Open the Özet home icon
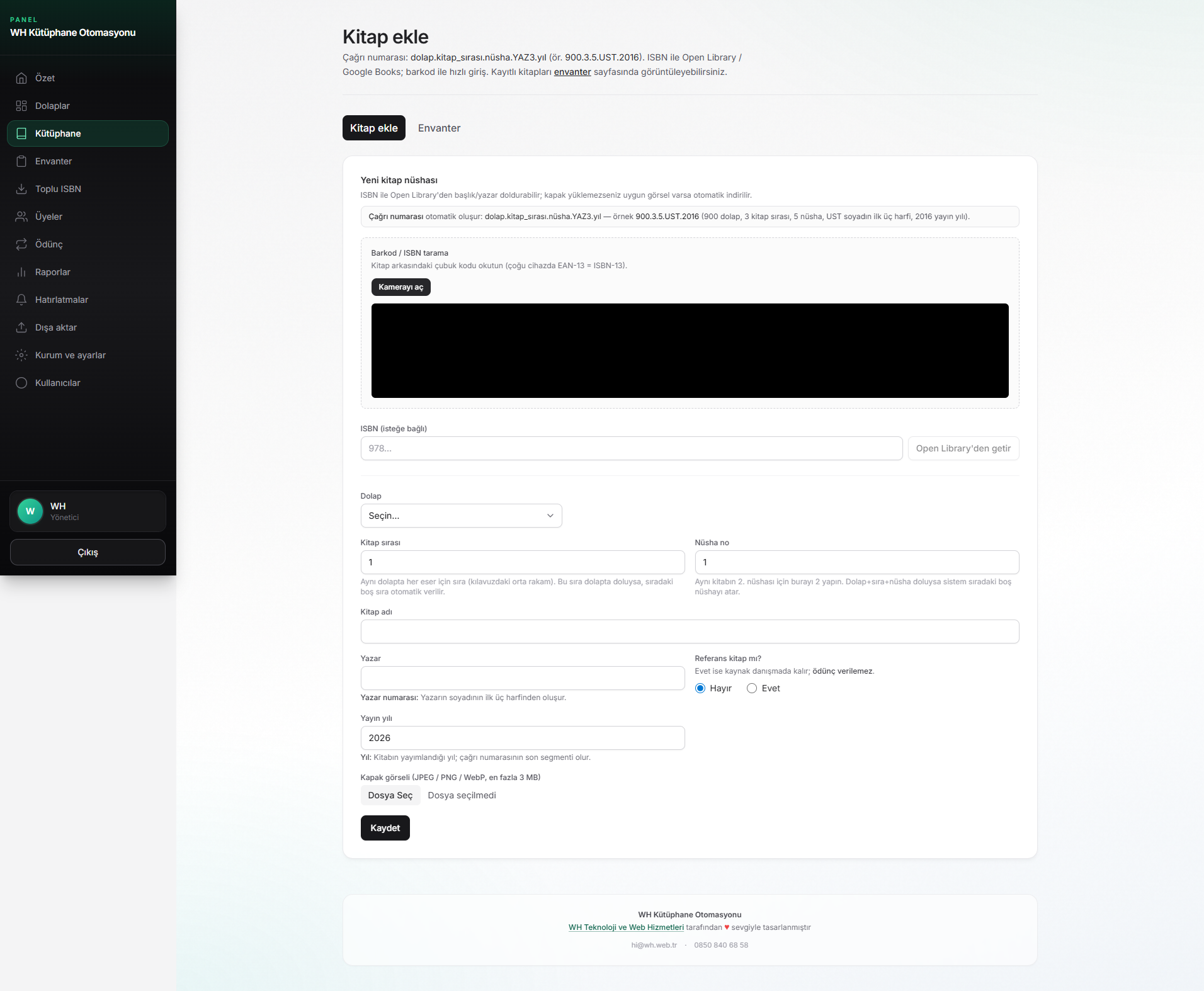The height and width of the screenshot is (991, 1204). (x=21, y=78)
